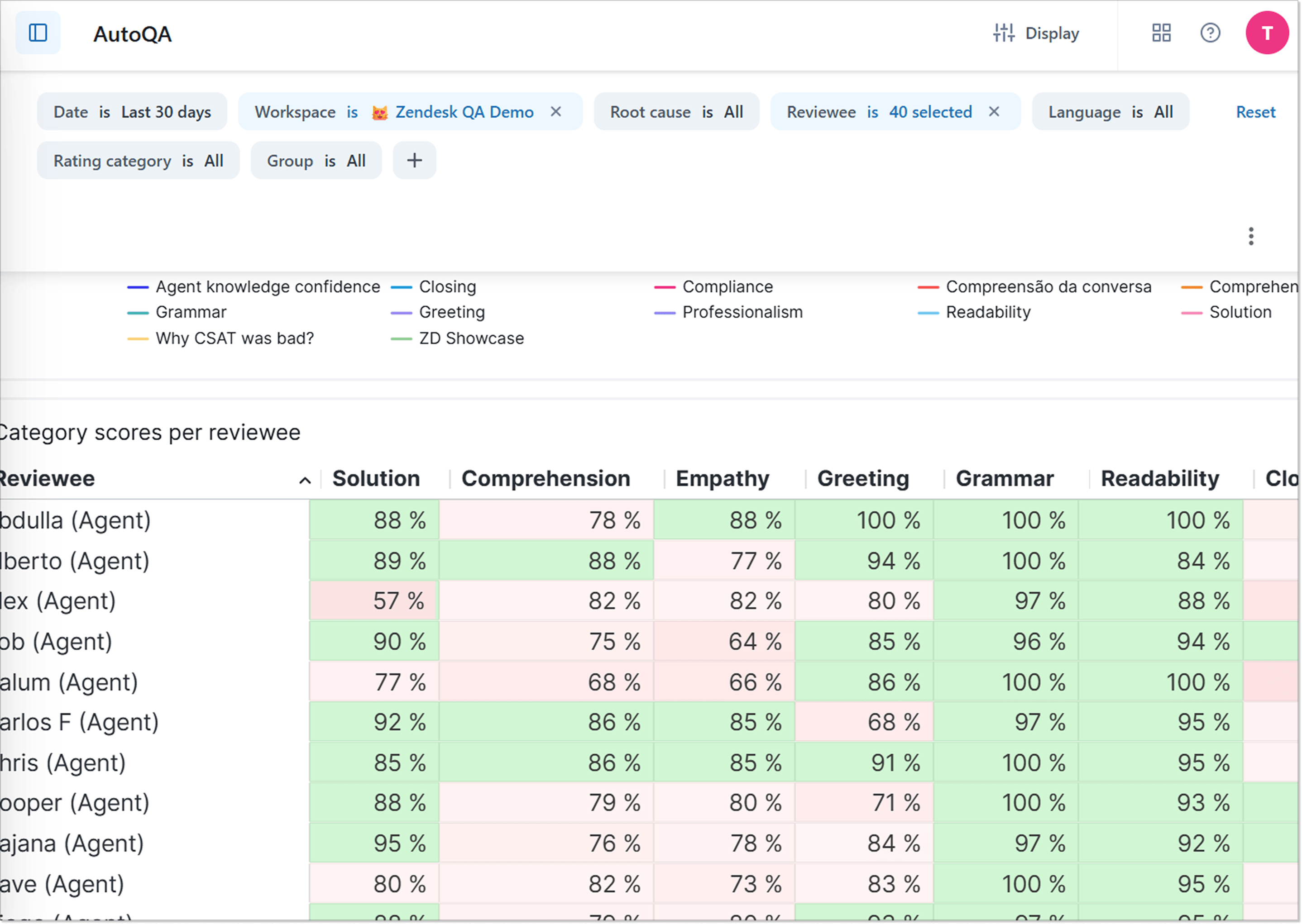
Task: Toggle the Grammar legend series
Action: (x=177, y=312)
